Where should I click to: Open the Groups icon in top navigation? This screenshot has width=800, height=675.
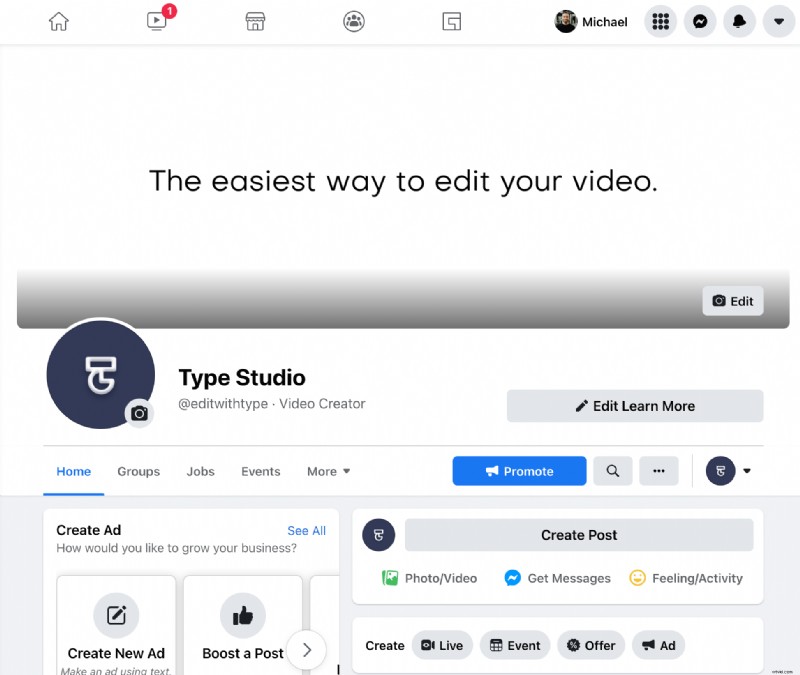tap(354, 21)
